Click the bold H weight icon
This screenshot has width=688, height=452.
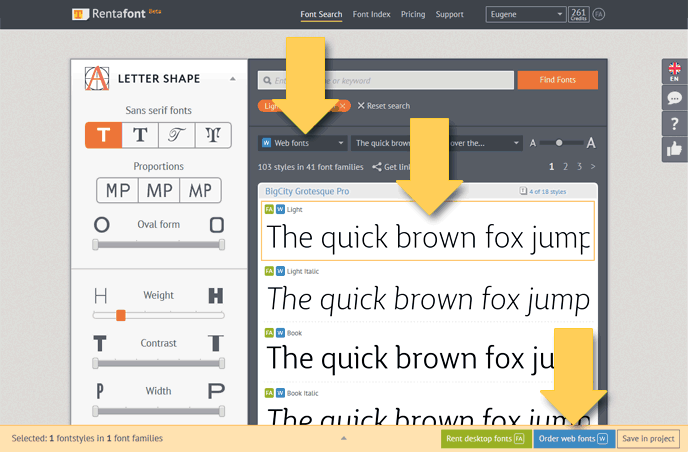coord(215,296)
